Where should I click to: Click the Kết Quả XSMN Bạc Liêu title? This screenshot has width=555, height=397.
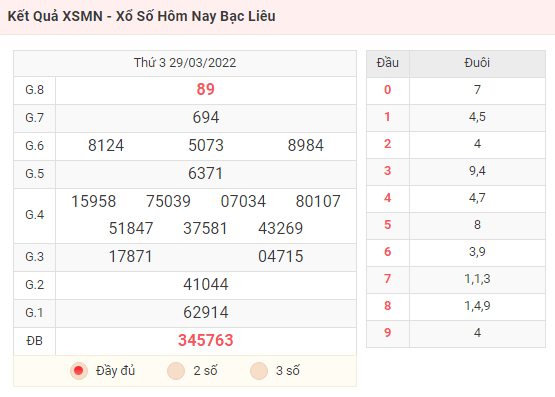[x=142, y=16]
